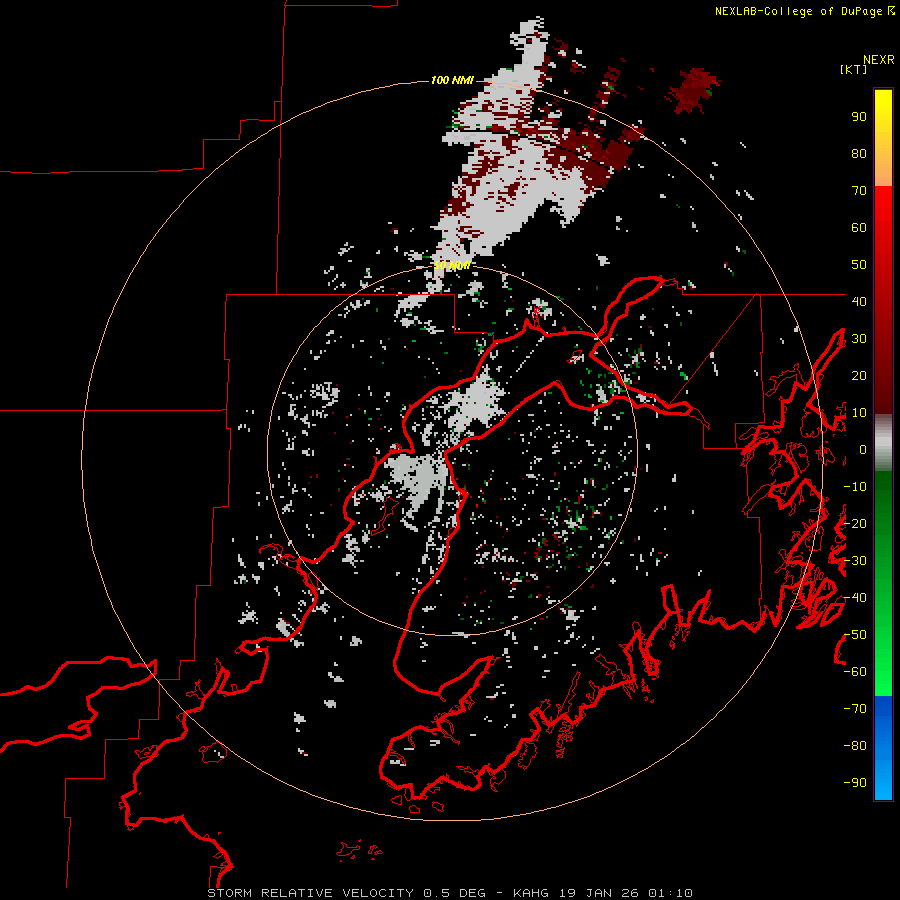Click the 50 value on the velocity scale

(x=859, y=265)
